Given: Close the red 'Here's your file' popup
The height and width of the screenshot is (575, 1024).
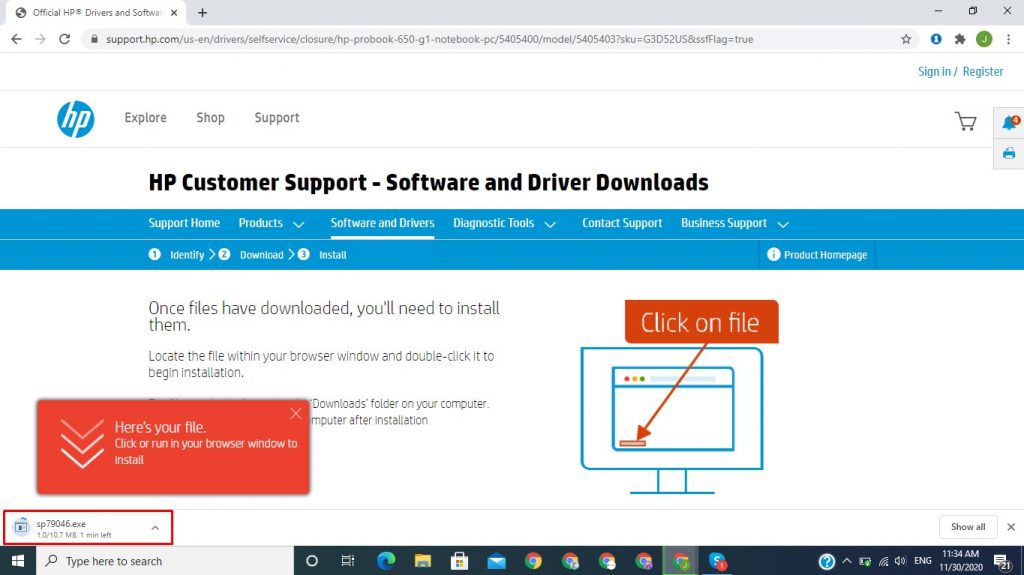Looking at the screenshot, I should coord(295,413).
